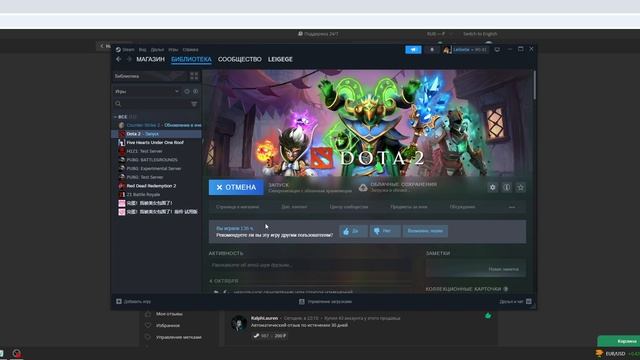
Task: Click the remind-me-later button in review prompt
Action: 425,231
